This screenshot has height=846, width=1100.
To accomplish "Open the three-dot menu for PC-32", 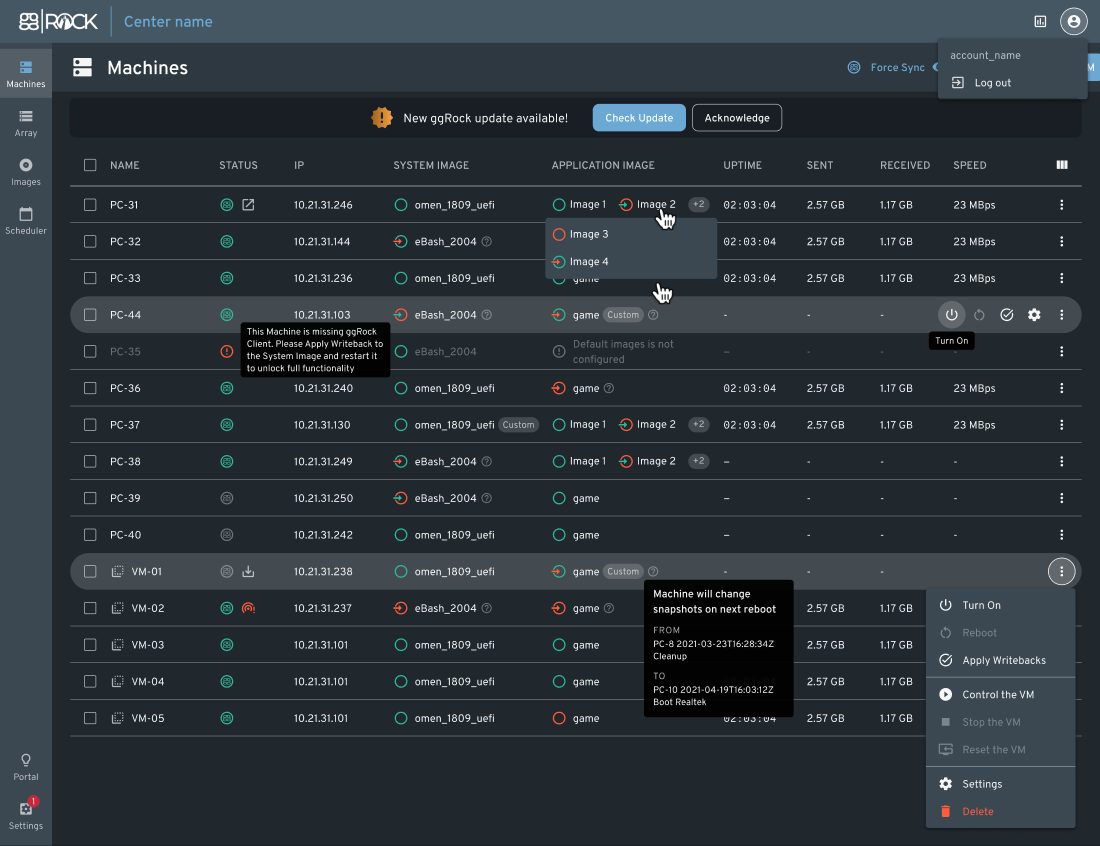I will 1061,241.
